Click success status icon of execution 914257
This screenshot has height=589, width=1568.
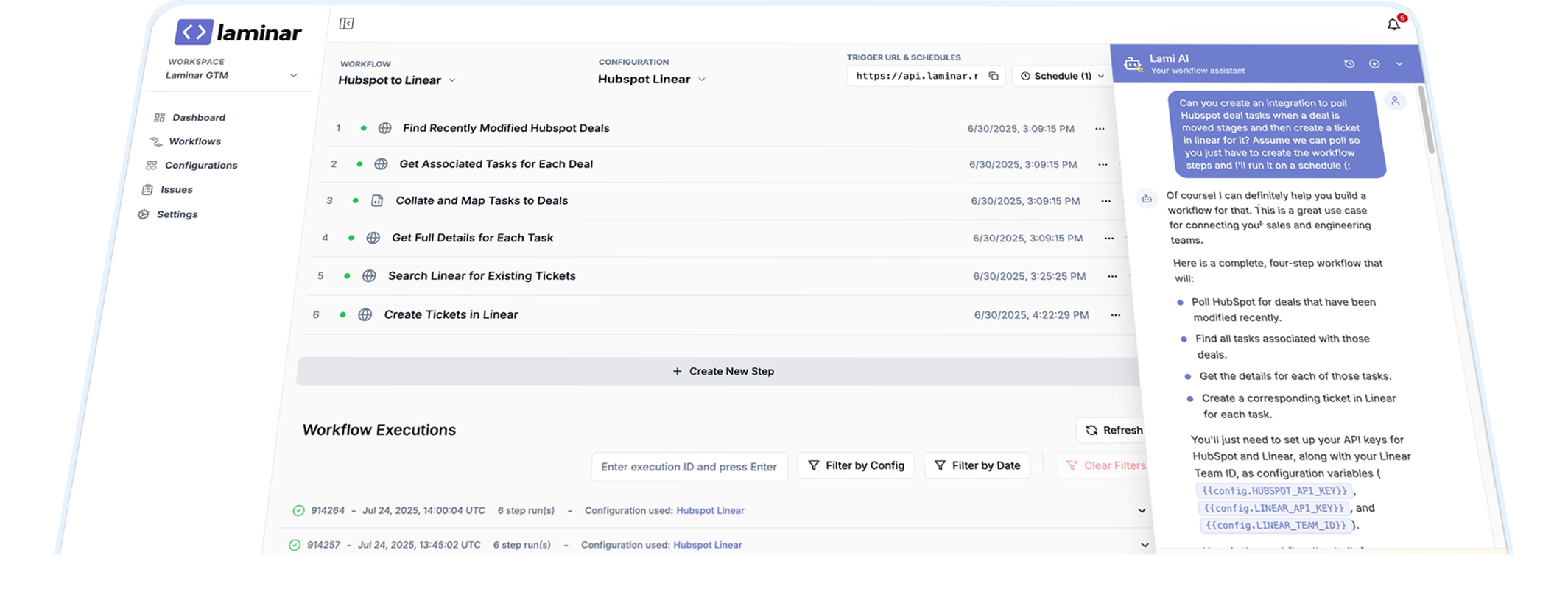(x=295, y=545)
